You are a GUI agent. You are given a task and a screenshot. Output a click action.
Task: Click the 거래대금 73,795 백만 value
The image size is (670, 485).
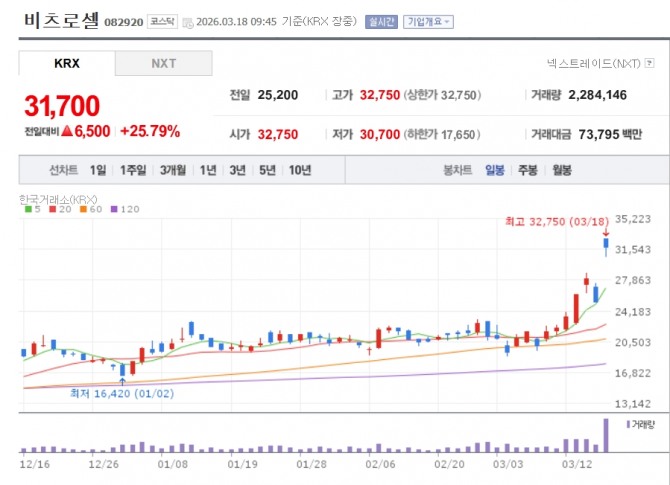(610, 135)
